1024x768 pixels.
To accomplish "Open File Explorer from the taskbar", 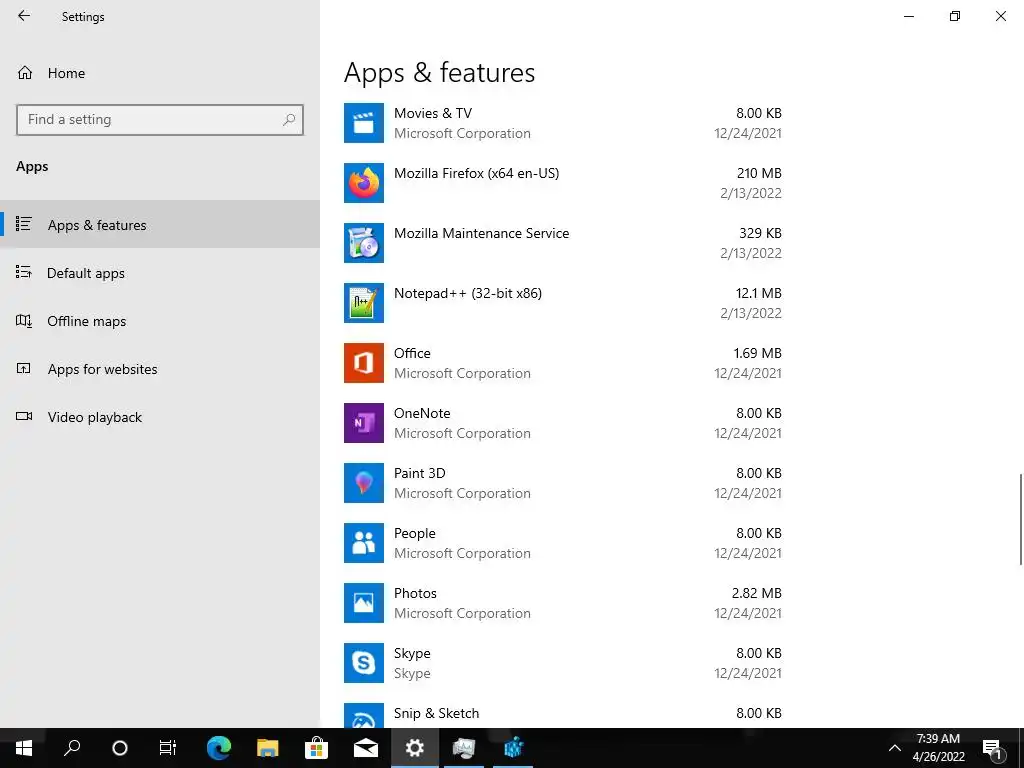I will (268, 748).
